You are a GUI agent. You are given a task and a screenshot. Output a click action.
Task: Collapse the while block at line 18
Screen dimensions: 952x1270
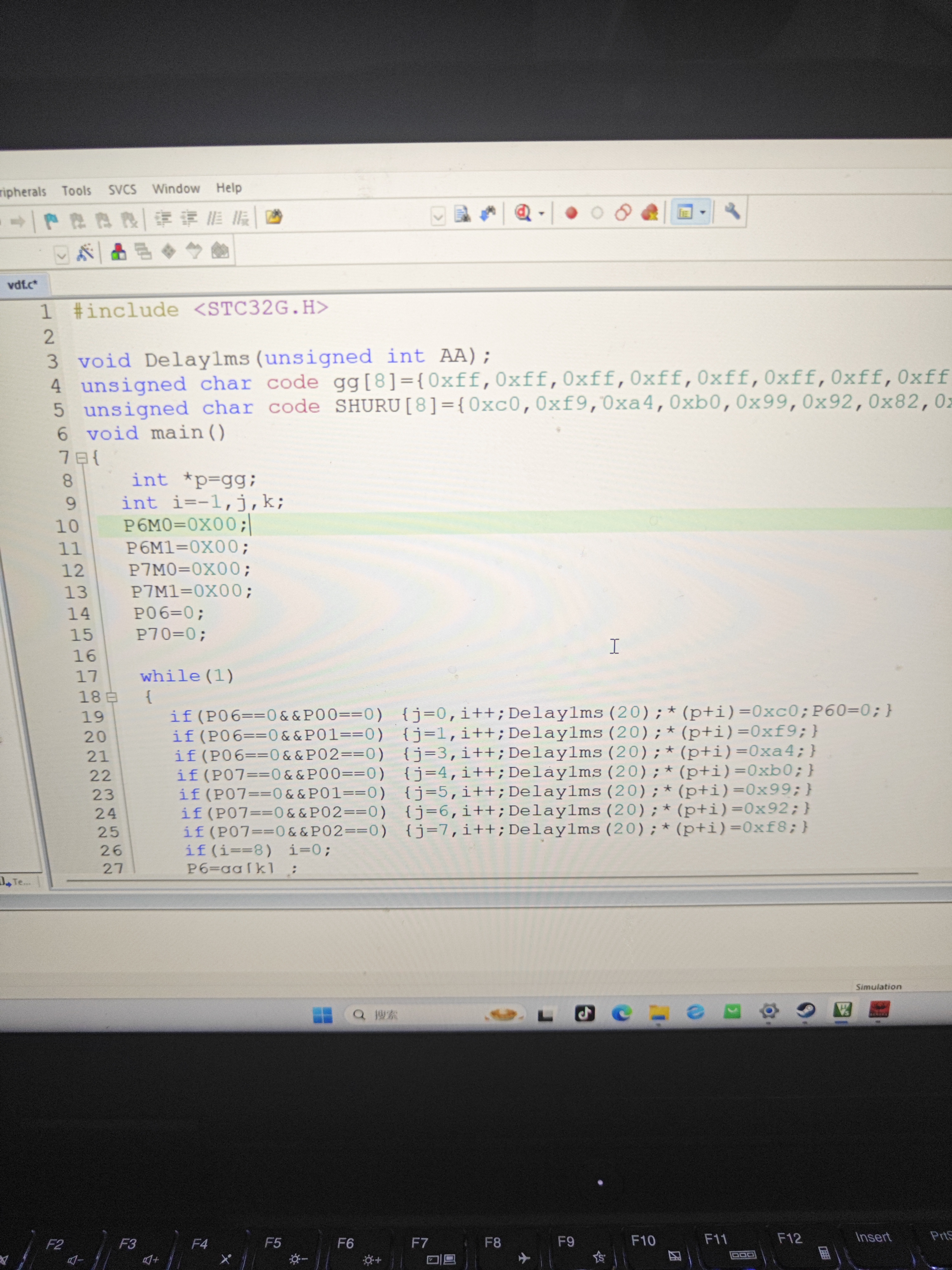click(112, 698)
